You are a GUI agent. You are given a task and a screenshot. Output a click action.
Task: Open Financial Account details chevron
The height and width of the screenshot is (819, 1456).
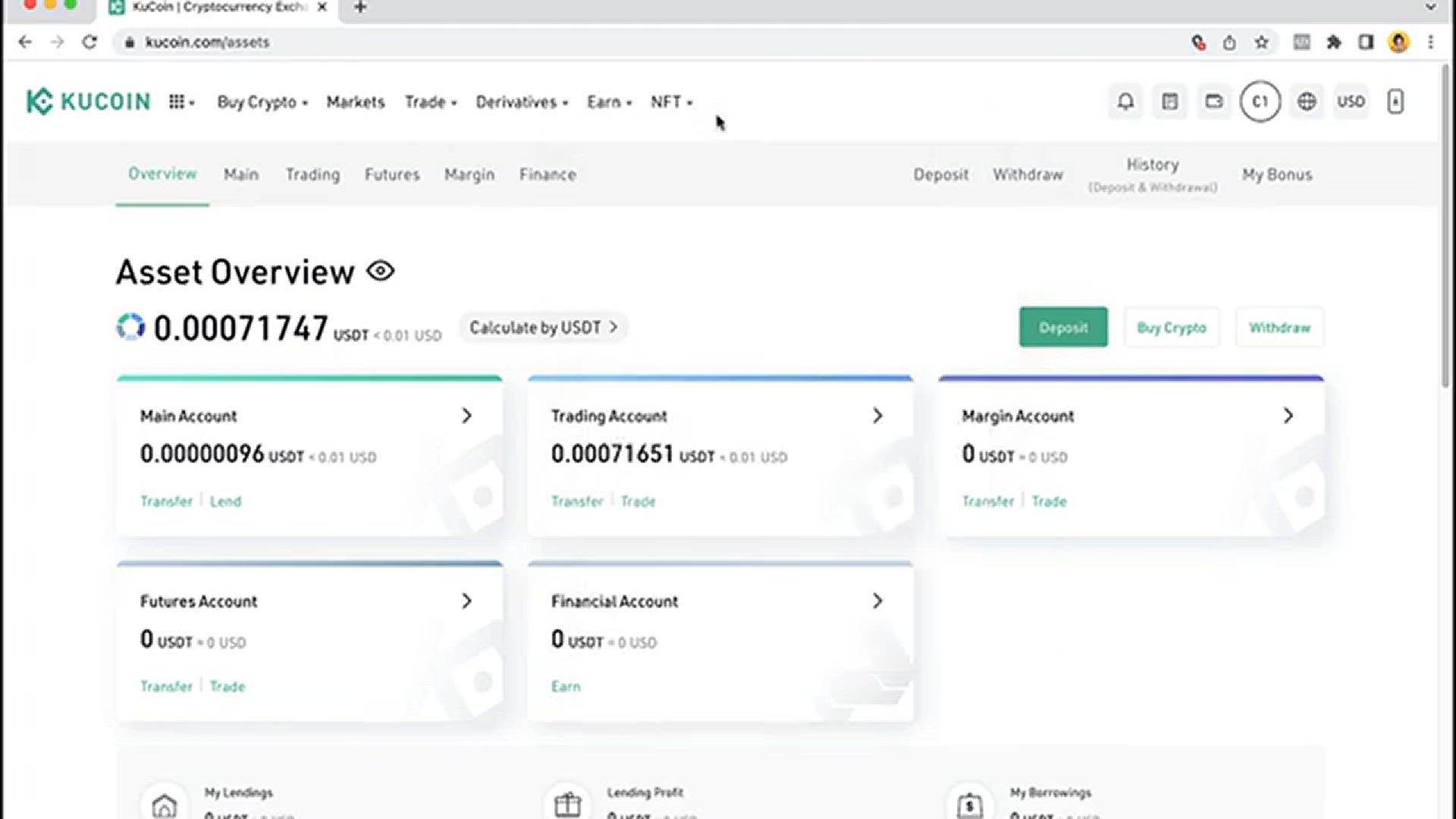(x=877, y=601)
